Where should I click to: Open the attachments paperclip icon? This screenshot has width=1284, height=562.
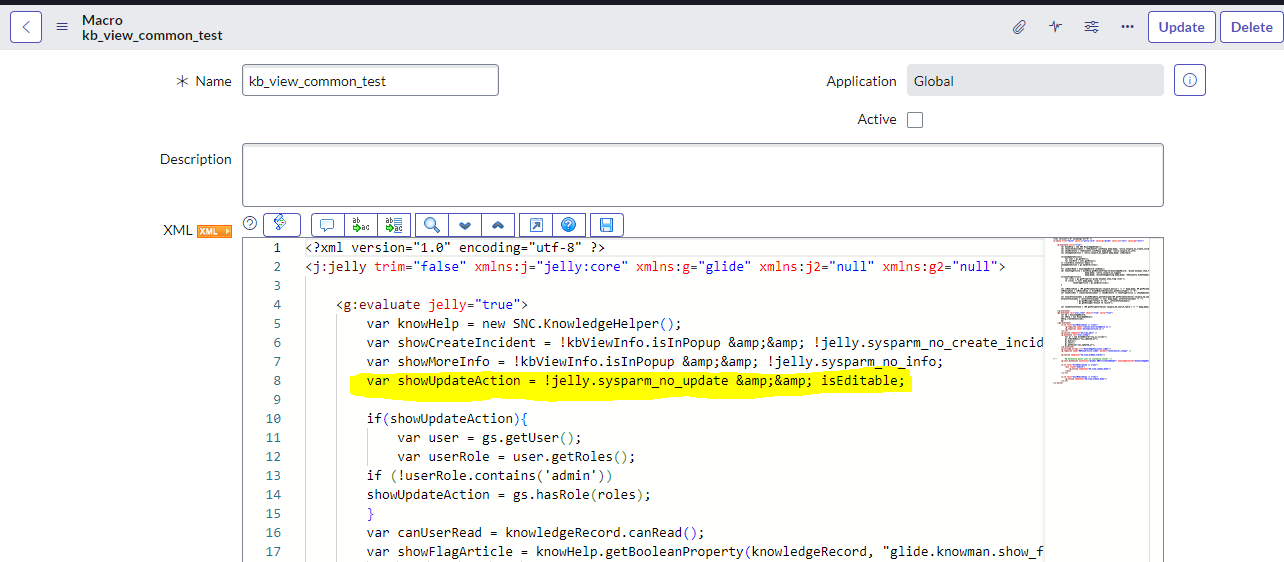point(1019,27)
